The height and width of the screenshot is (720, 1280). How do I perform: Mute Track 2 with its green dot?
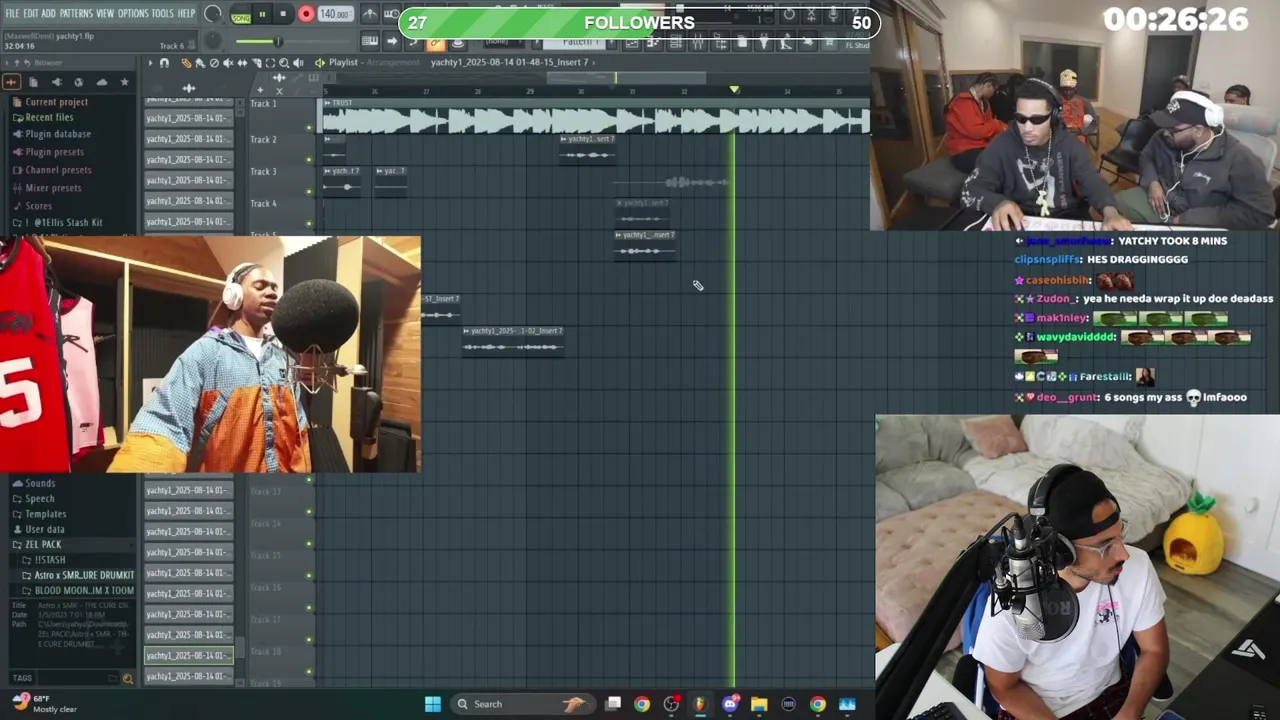(x=309, y=160)
